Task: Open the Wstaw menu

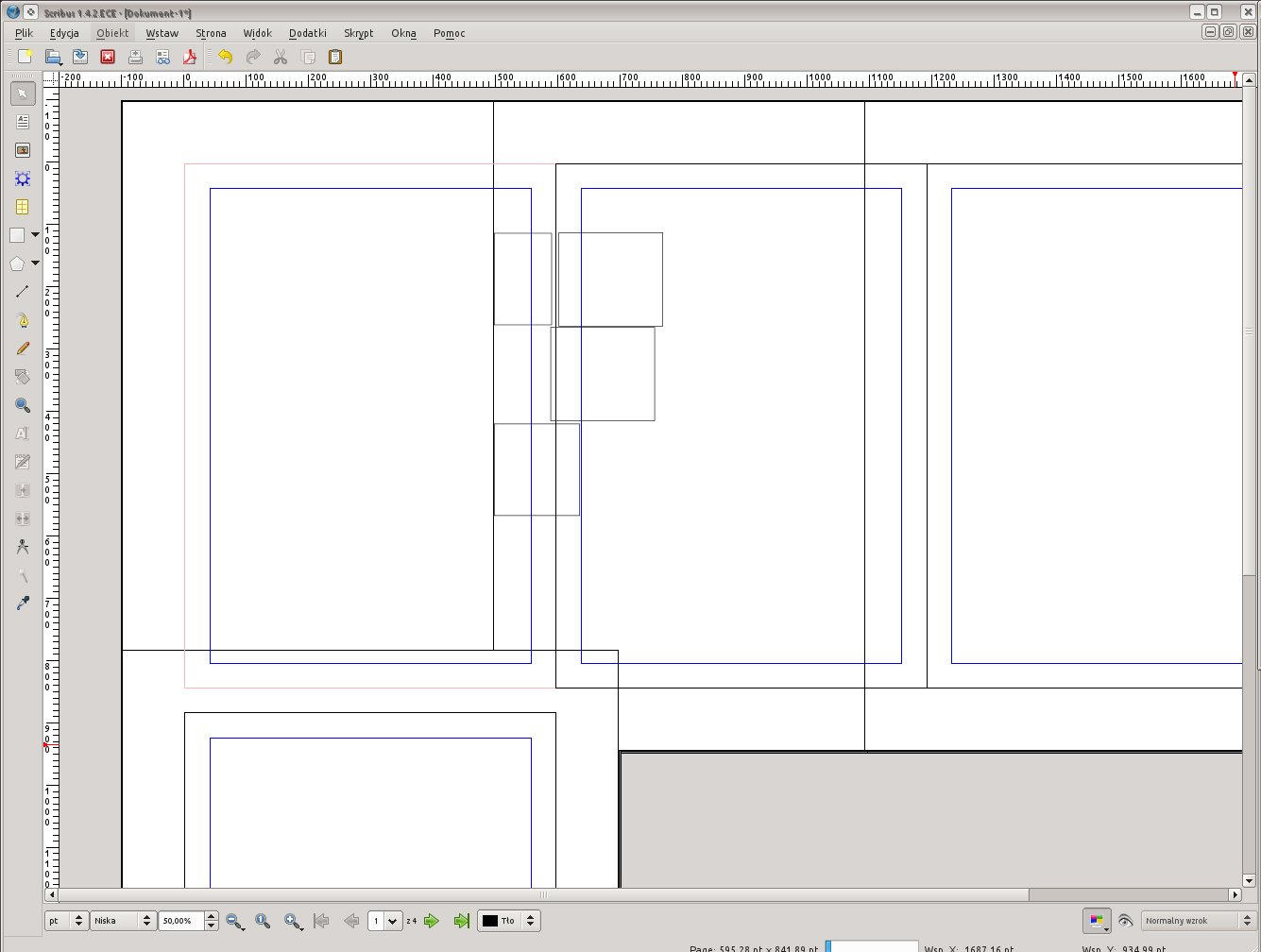Action: pos(162,33)
